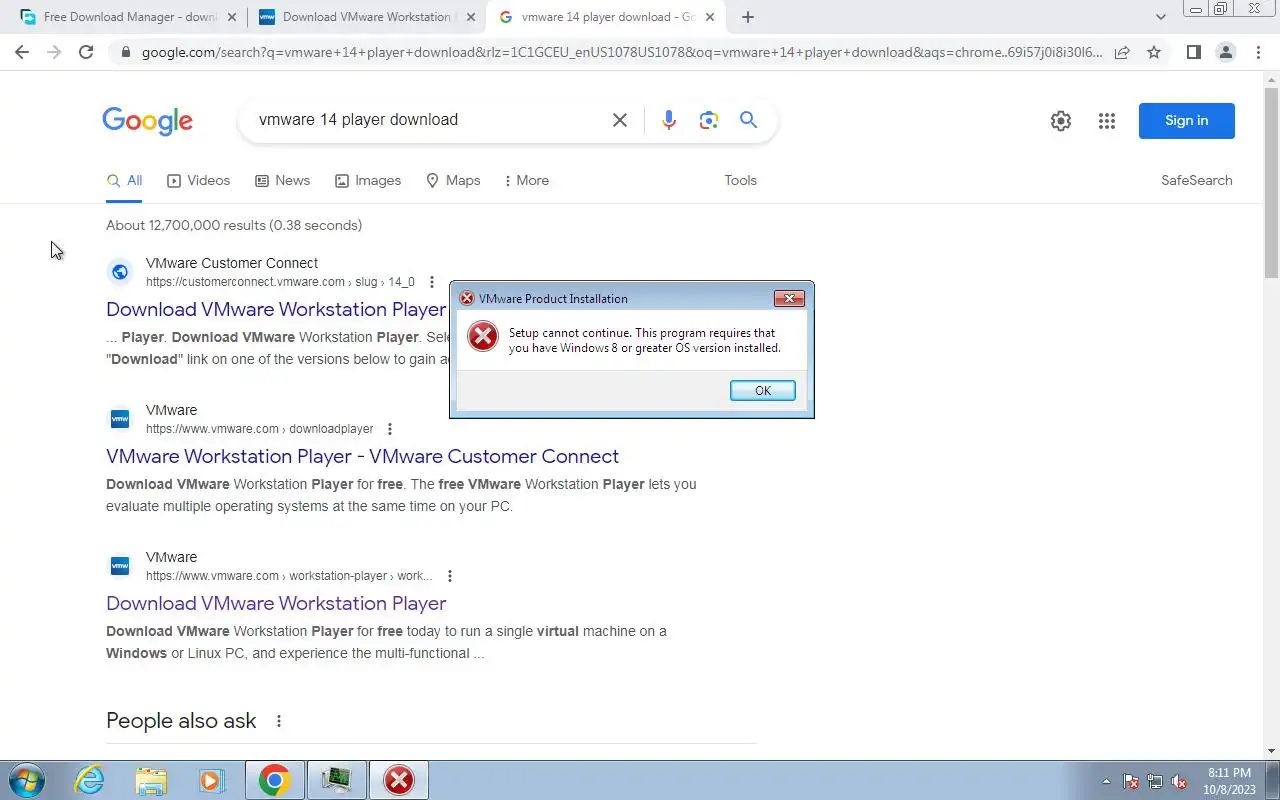Close the VMware Product Installation dialog
Image resolution: width=1280 pixels, height=800 pixels.
click(789, 298)
